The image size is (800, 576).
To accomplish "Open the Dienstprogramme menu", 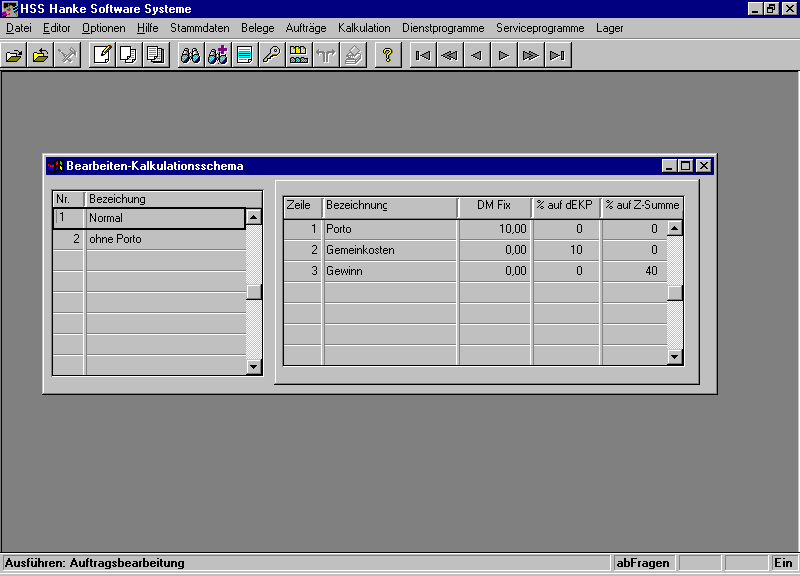I will pyautogui.click(x=443, y=28).
